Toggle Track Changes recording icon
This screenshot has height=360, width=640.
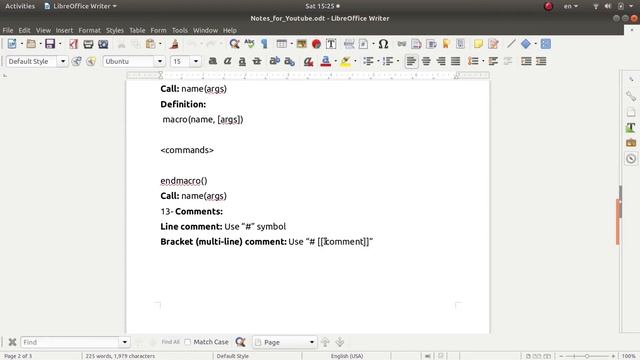(493, 44)
